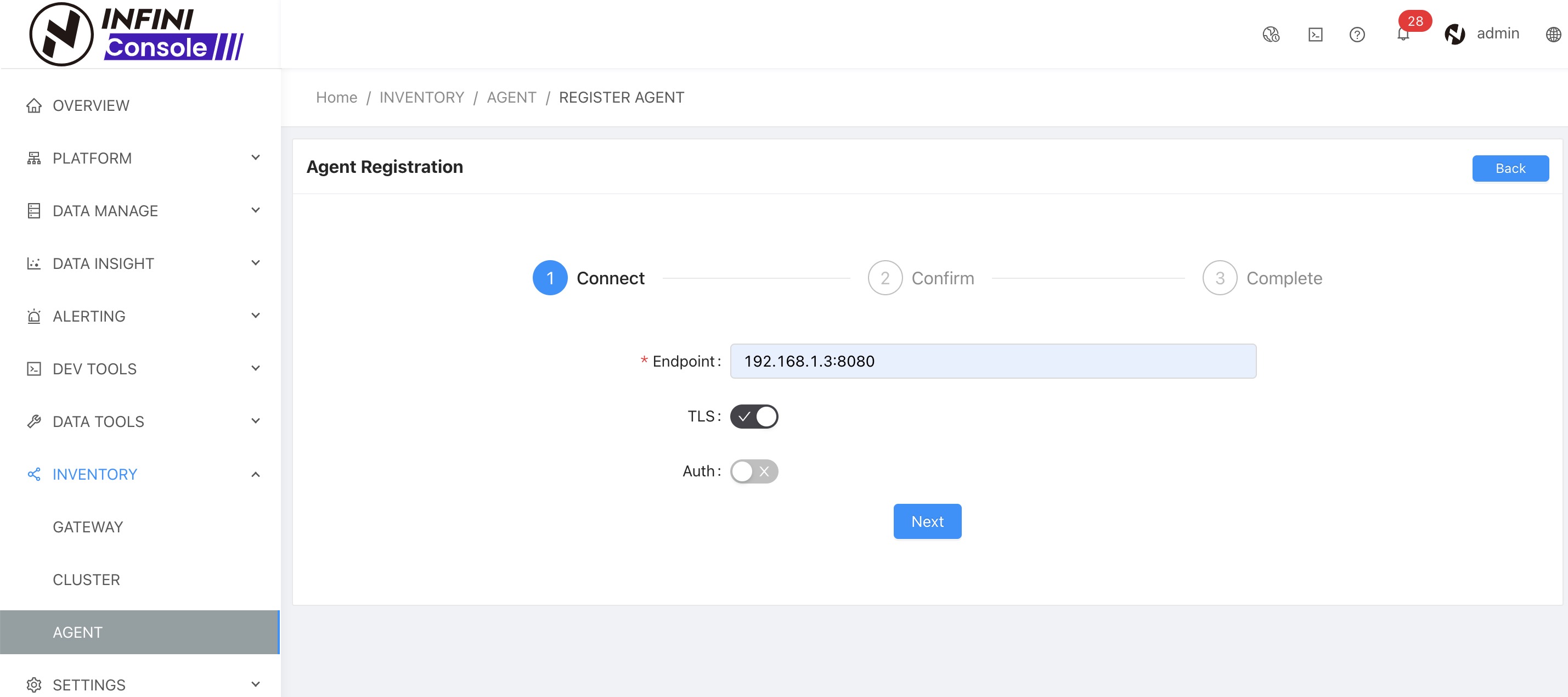Expand the DATA MANAGE menu chevron

point(256,211)
